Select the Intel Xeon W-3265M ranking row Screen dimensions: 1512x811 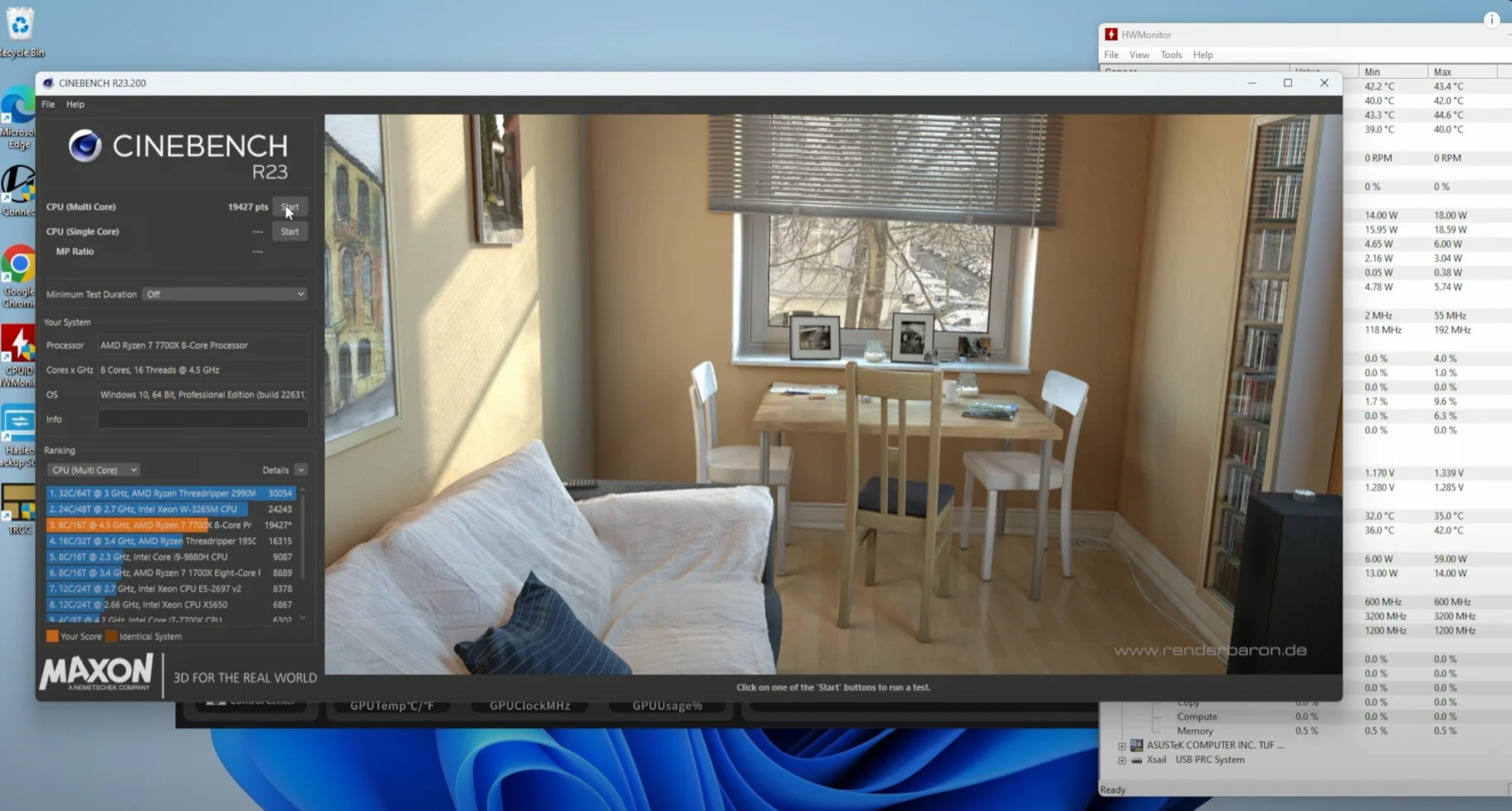click(171, 509)
